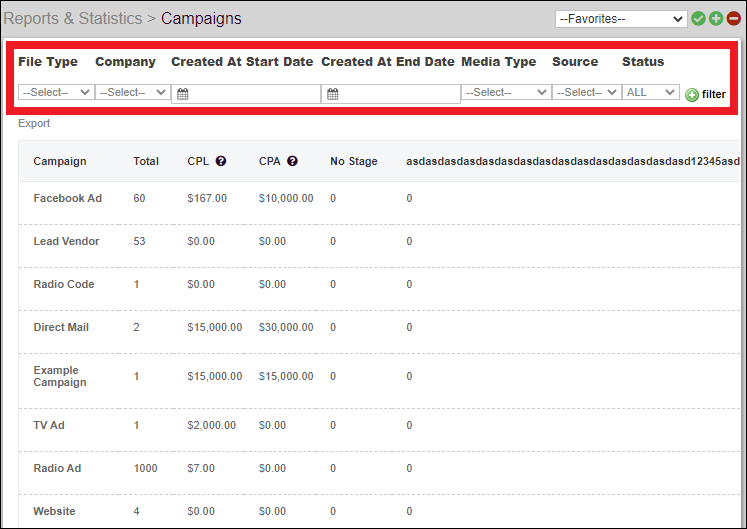
Task: Click the green checkmark favorites icon
Action: [x=699, y=19]
